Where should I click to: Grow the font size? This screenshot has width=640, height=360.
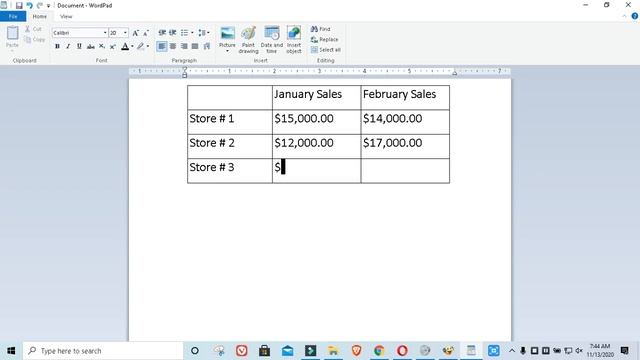[136, 33]
